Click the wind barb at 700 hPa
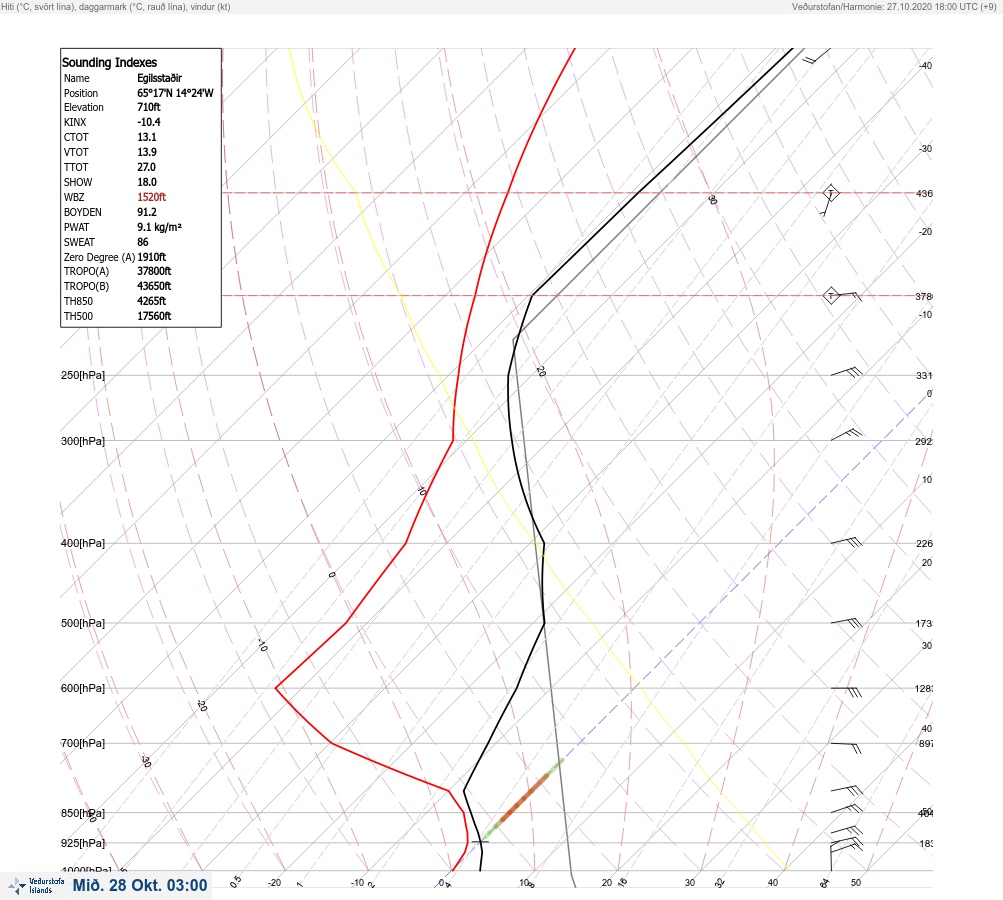Screen dimensions: 1003x900 point(846,747)
